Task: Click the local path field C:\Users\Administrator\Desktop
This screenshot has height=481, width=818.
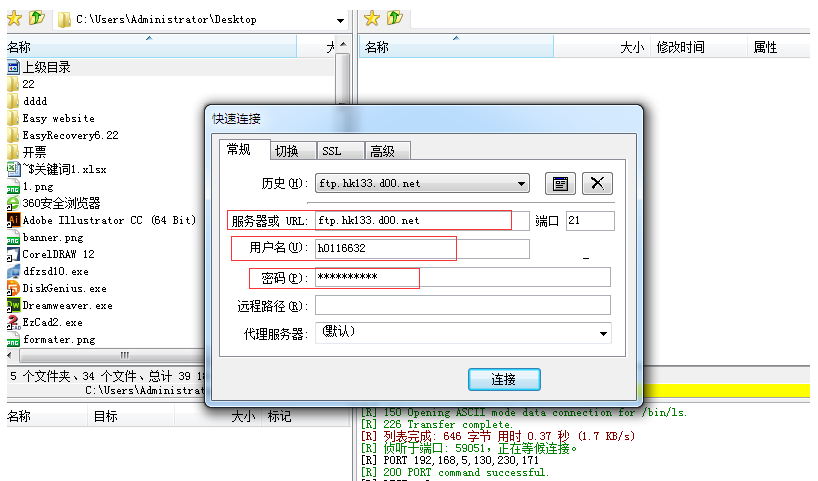Action: [x=201, y=20]
